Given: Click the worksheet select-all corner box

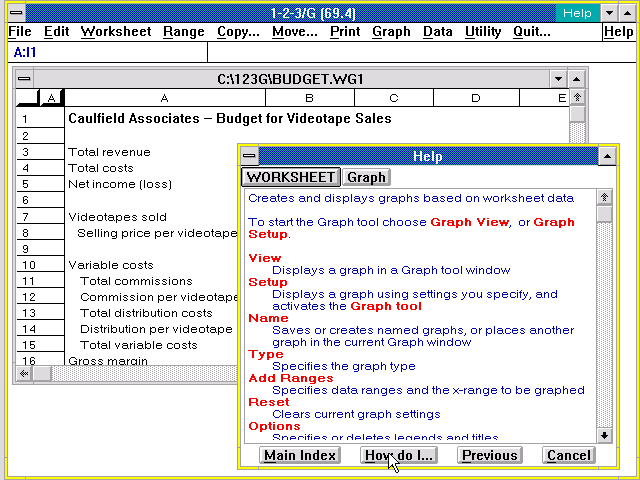Looking at the screenshot, I should coord(27,98).
